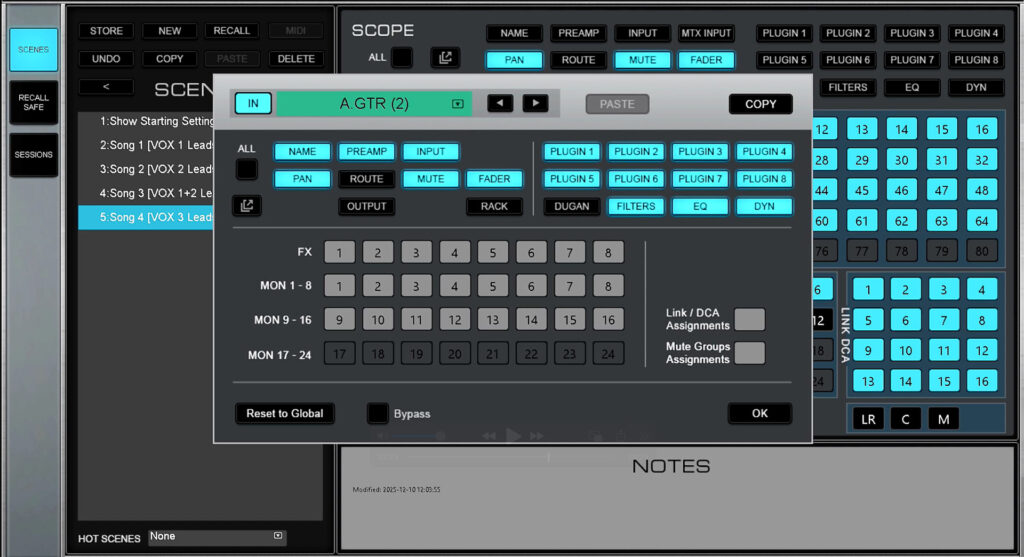This screenshot has height=557, width=1024.
Task: Click the export icon in the SCOPE header
Action: (x=445, y=57)
